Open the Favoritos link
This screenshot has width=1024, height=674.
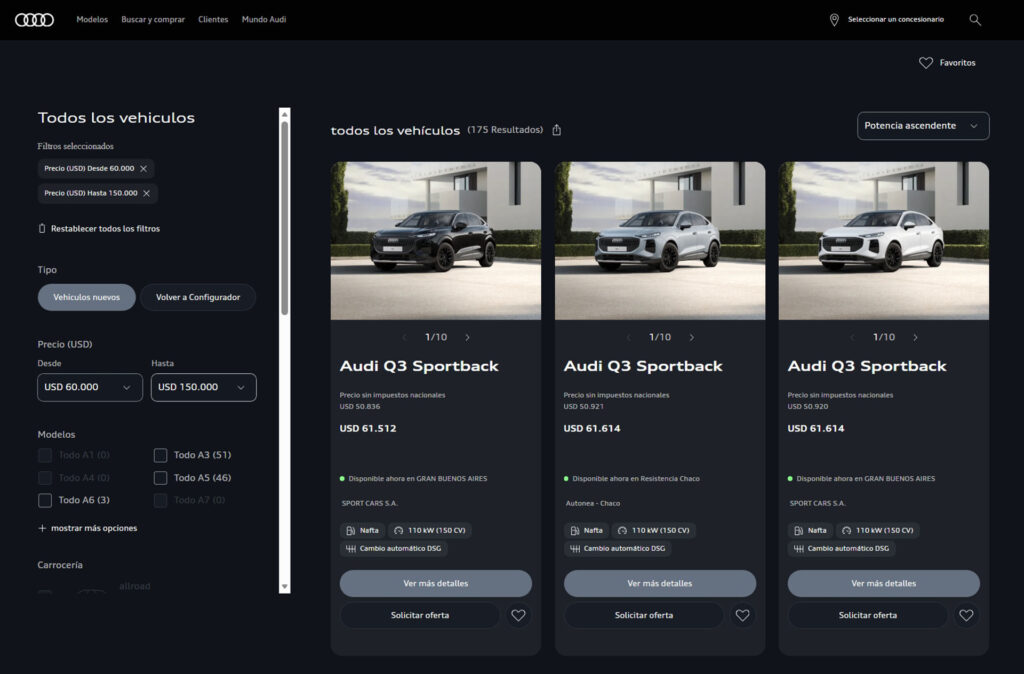pos(957,63)
